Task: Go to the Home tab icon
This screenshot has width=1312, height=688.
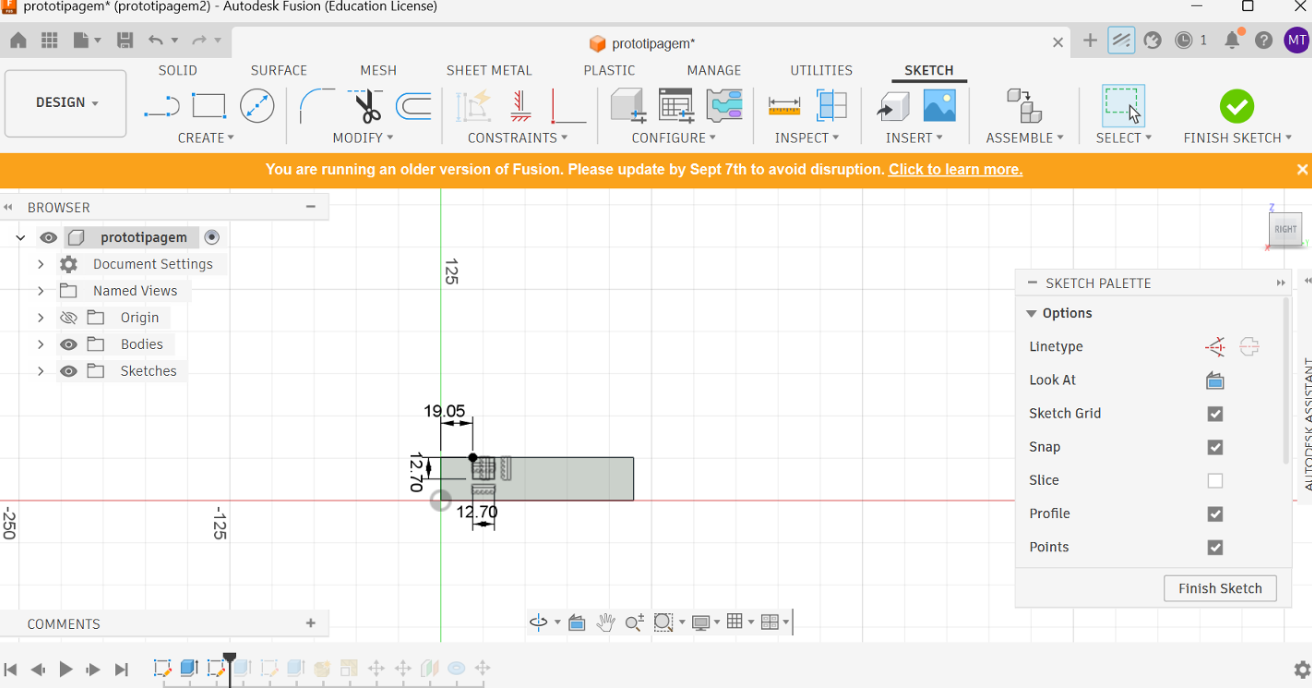Action: tap(18, 41)
